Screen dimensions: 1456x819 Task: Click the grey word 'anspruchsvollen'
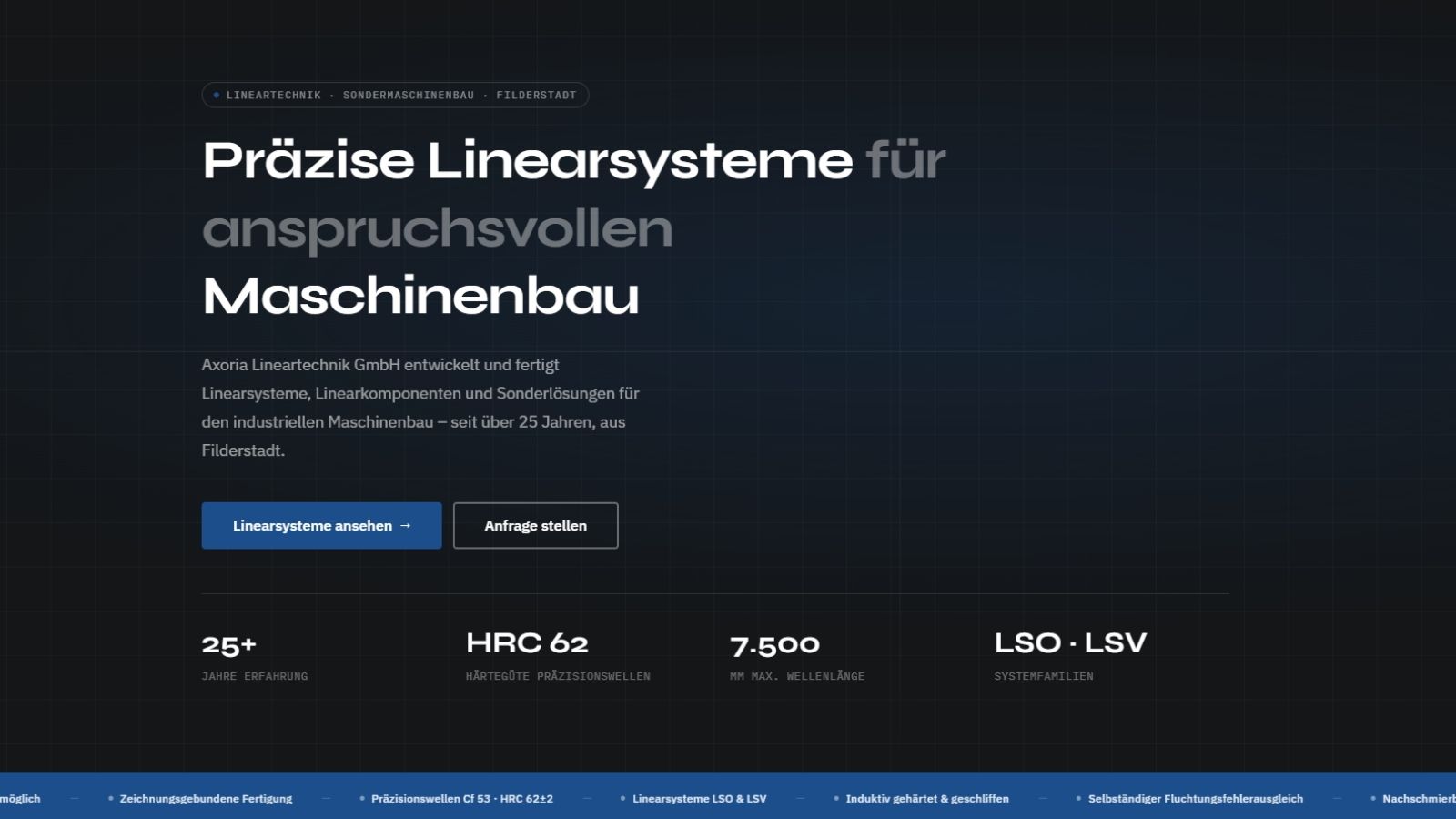(x=438, y=228)
